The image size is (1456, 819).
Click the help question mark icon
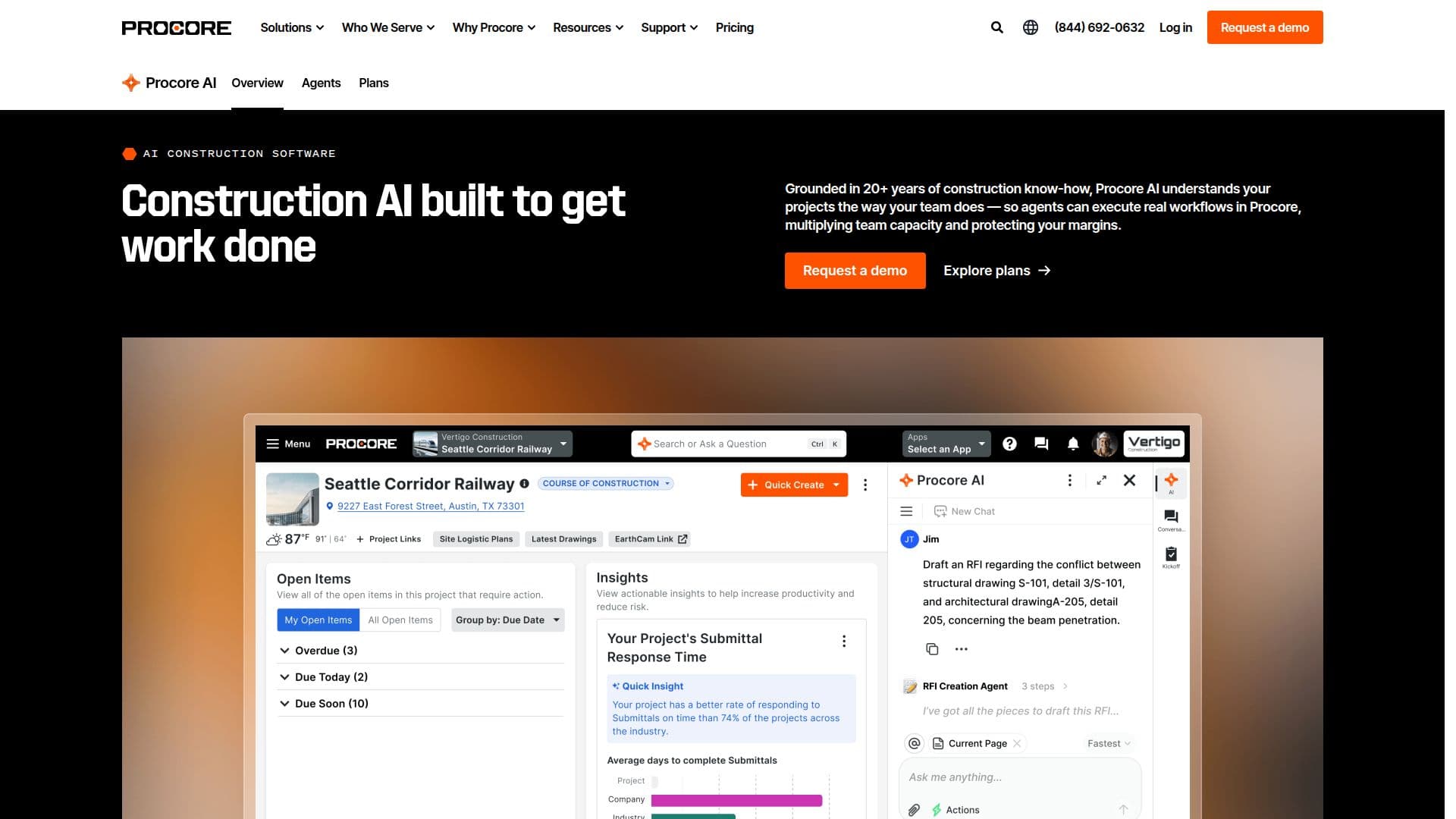(1009, 444)
